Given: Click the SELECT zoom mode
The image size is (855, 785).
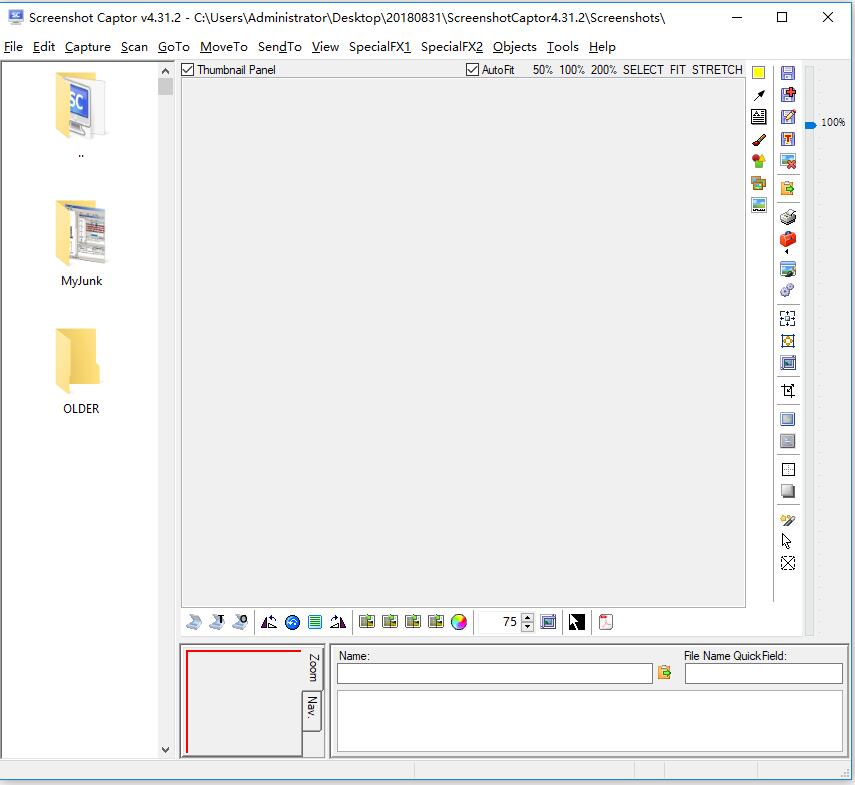Looking at the screenshot, I should [x=643, y=70].
